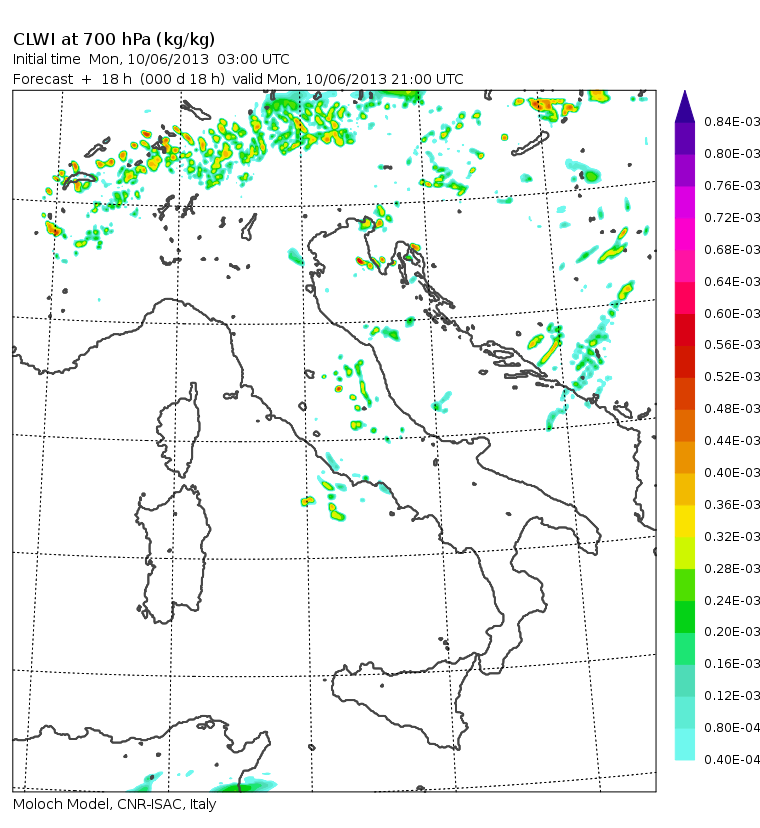Click the 0.24E-03 colorbar label
The width and height of the screenshot is (760, 828).
point(732,600)
